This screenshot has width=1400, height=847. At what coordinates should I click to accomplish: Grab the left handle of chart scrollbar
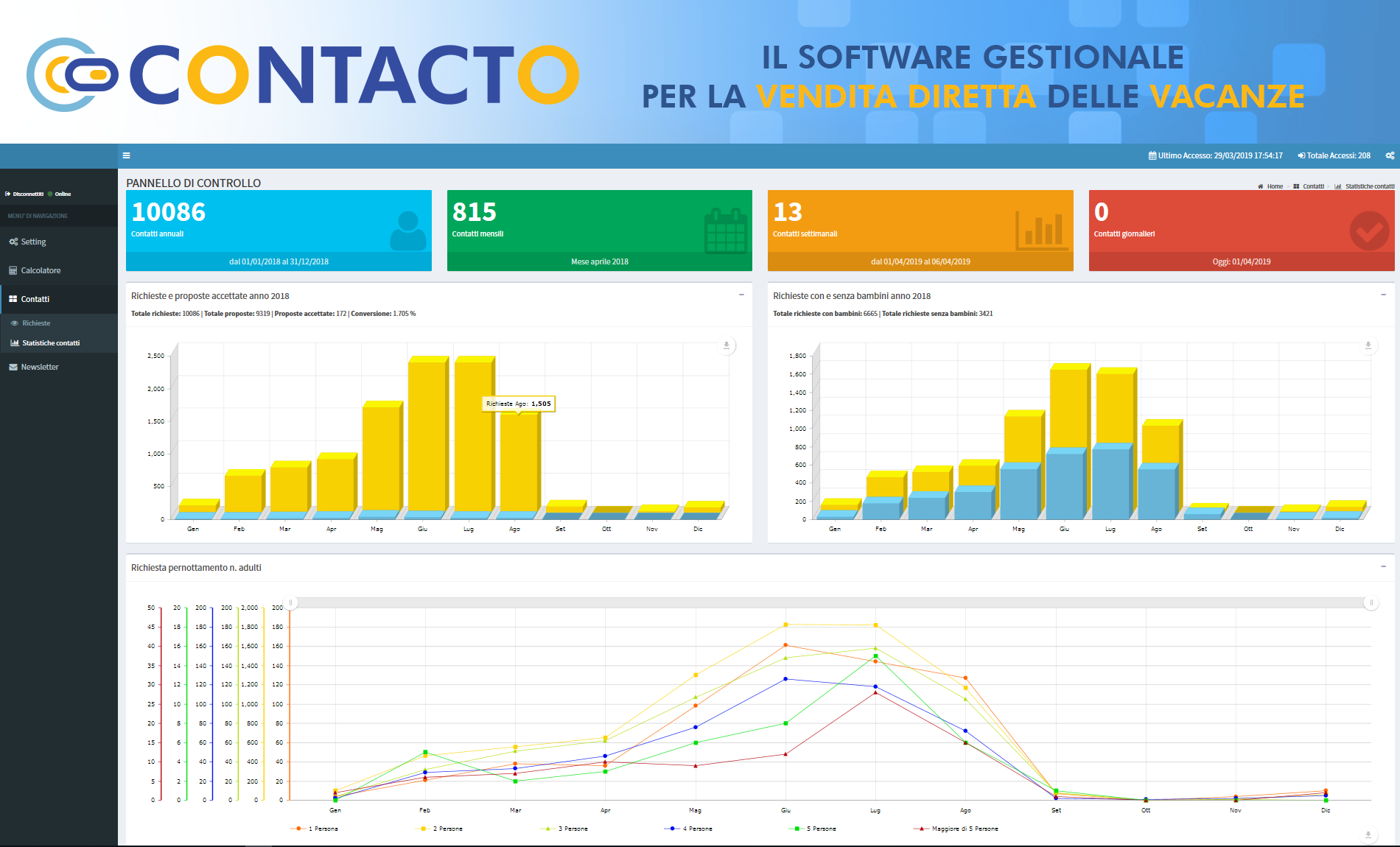click(290, 602)
